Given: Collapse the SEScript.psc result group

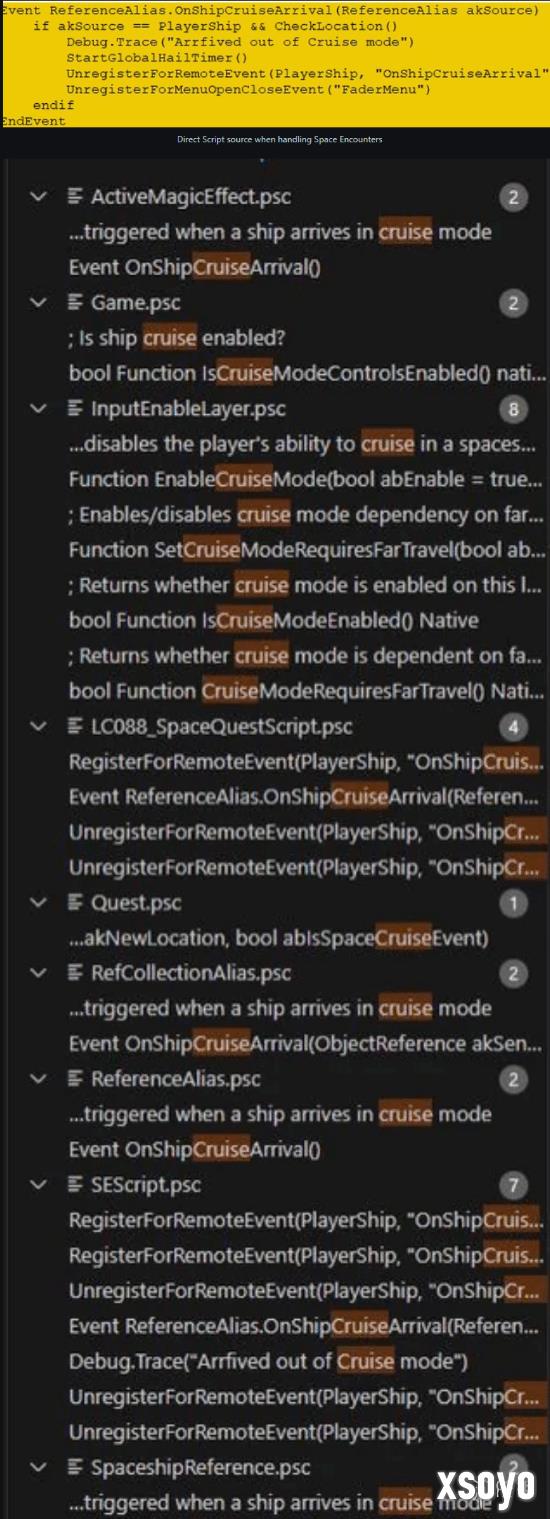Looking at the screenshot, I should click(x=38, y=1185).
